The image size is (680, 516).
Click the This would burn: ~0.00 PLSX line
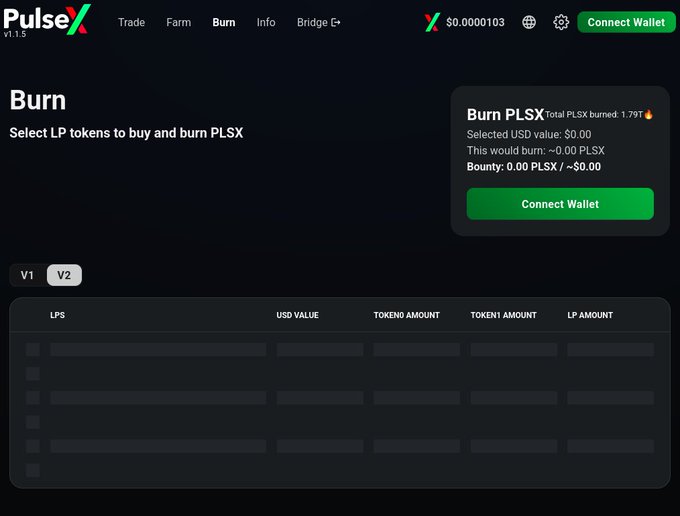tap(536, 150)
